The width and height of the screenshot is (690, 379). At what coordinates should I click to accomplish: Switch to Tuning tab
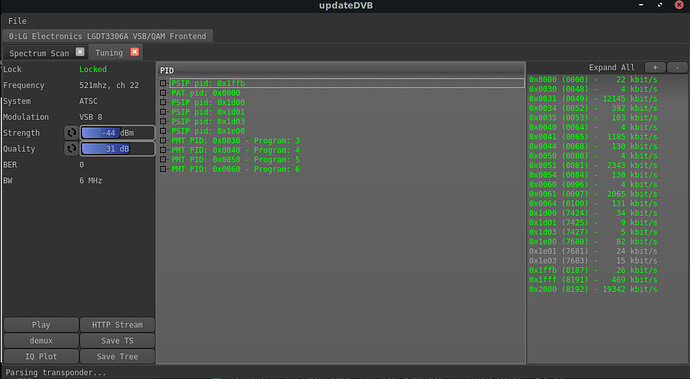pos(109,53)
